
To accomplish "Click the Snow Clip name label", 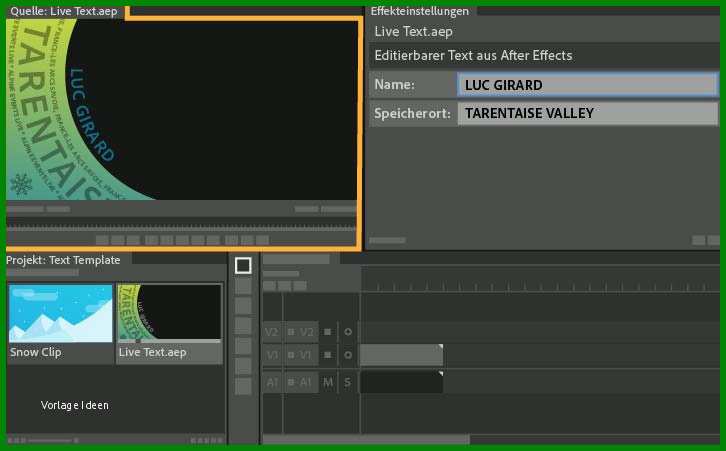I will pos(36,352).
